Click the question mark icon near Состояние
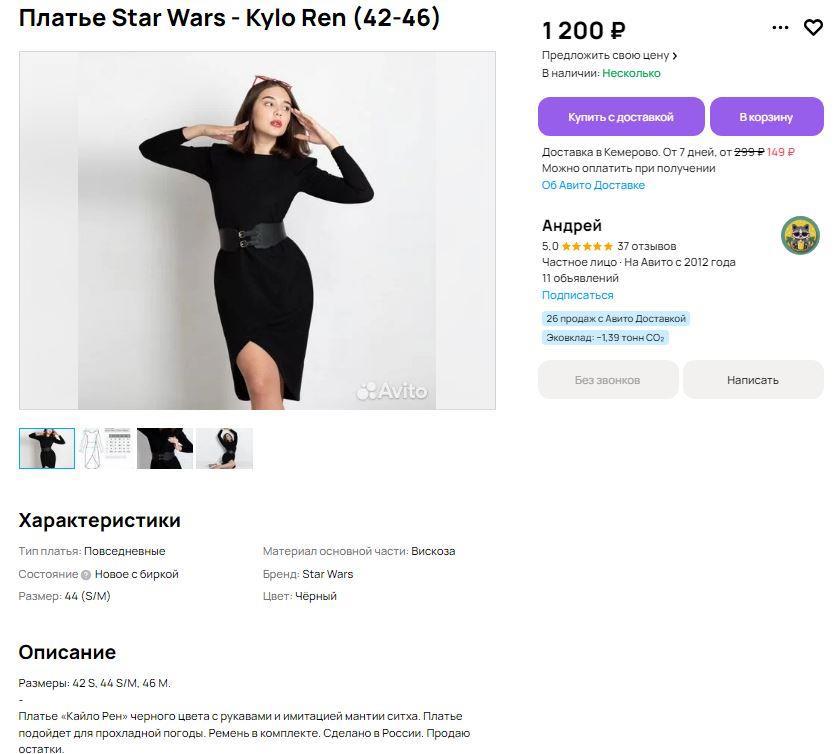Screen dimensions: 836x754 coord(86,575)
